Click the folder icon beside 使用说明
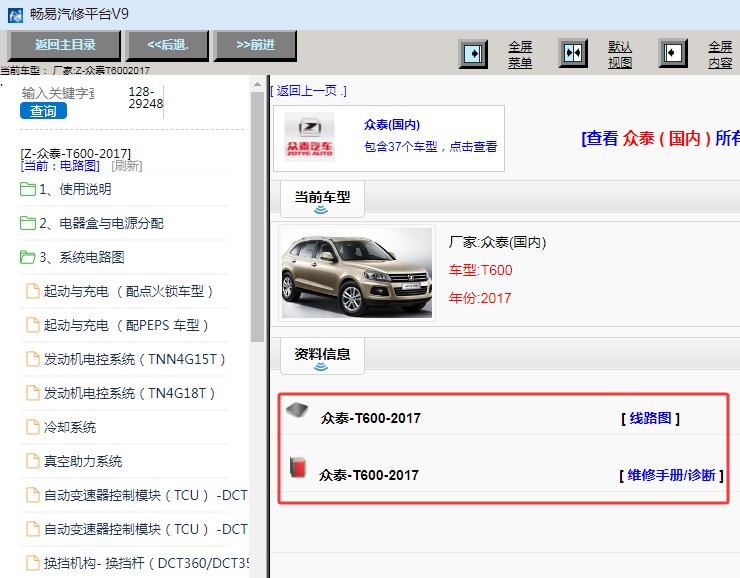Screen dimensions: 740x578 coord(28,189)
